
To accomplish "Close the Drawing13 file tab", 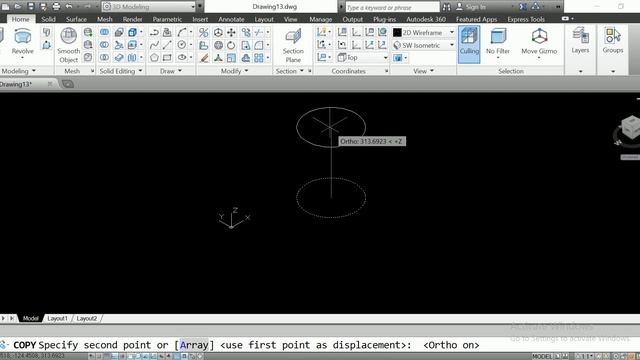I will point(50,84).
